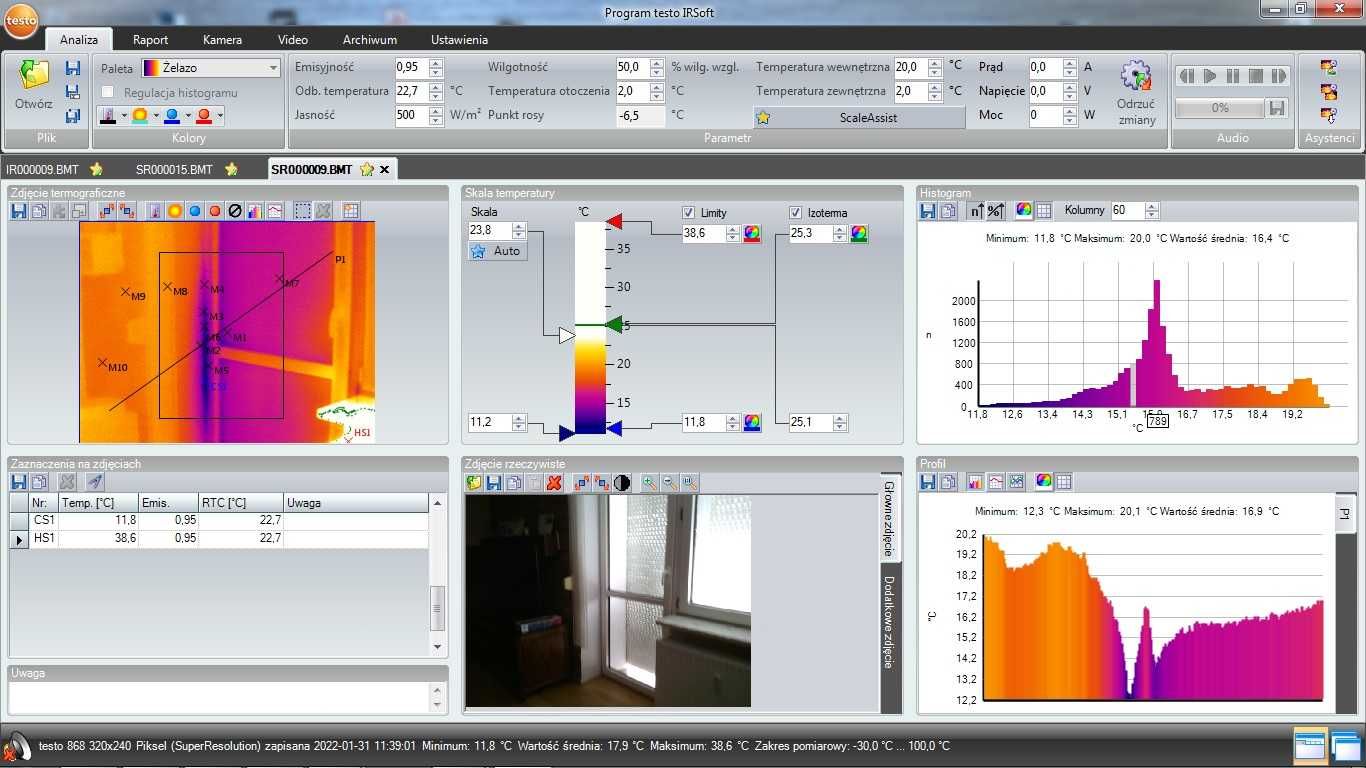The image size is (1366, 768).
Task: Click the contrast half-circle icon in real image toolbar
Action: [622, 483]
